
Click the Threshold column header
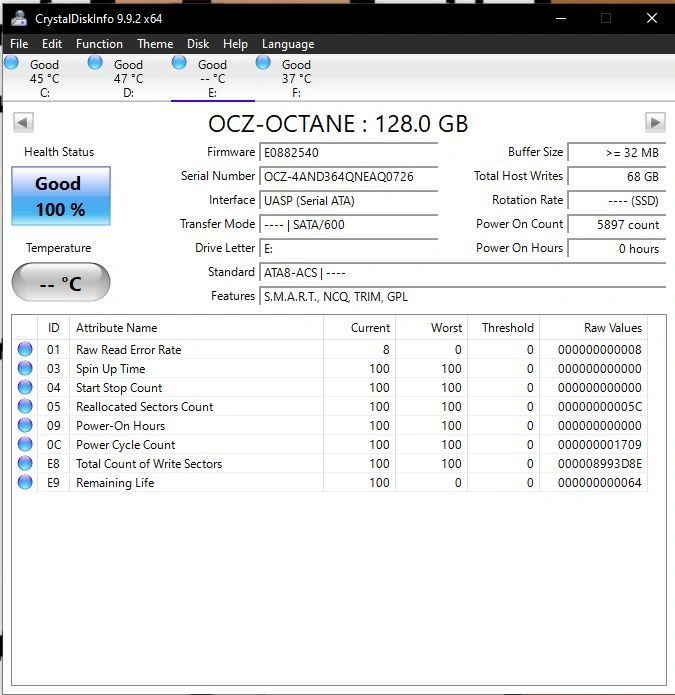(x=503, y=328)
